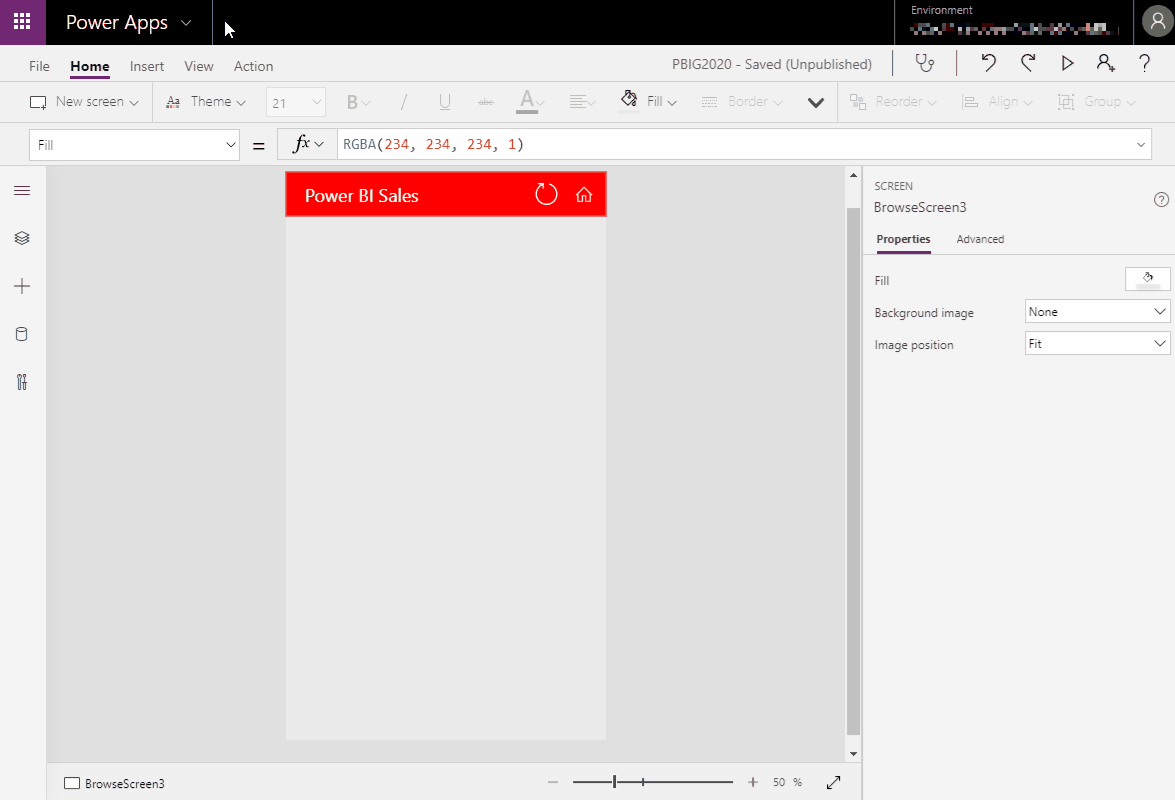Select BrowseScreen3 in the bottom breadcrumb
This screenshot has height=800, width=1175.
pyautogui.click(x=115, y=784)
